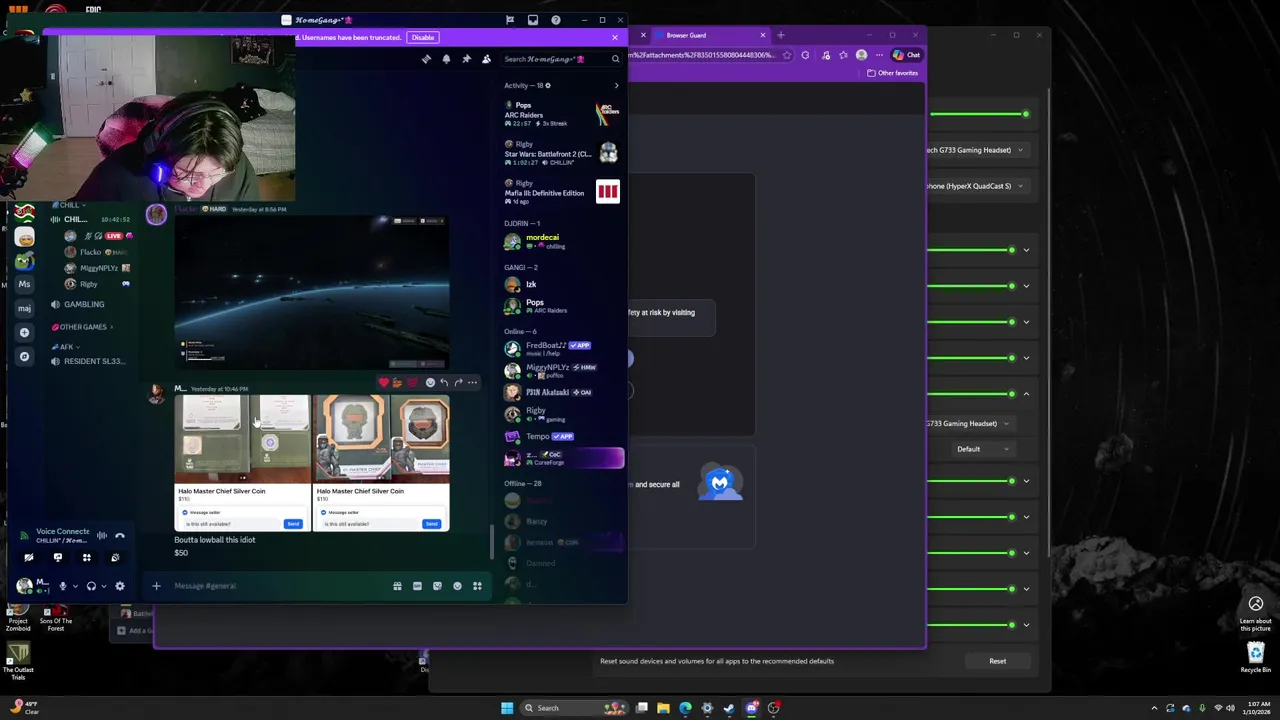Open Tempo APP in the member list
Viewport: 1280px width, 720px height.
pyautogui.click(x=561, y=436)
